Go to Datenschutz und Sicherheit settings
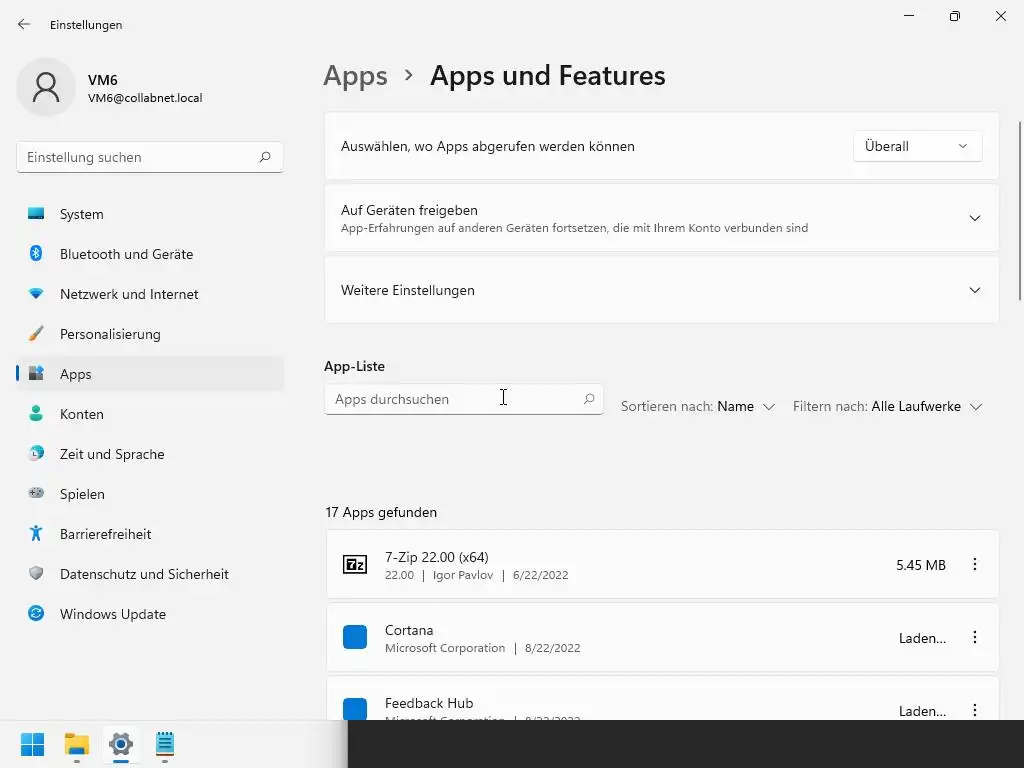The width and height of the screenshot is (1024, 768). point(144,574)
